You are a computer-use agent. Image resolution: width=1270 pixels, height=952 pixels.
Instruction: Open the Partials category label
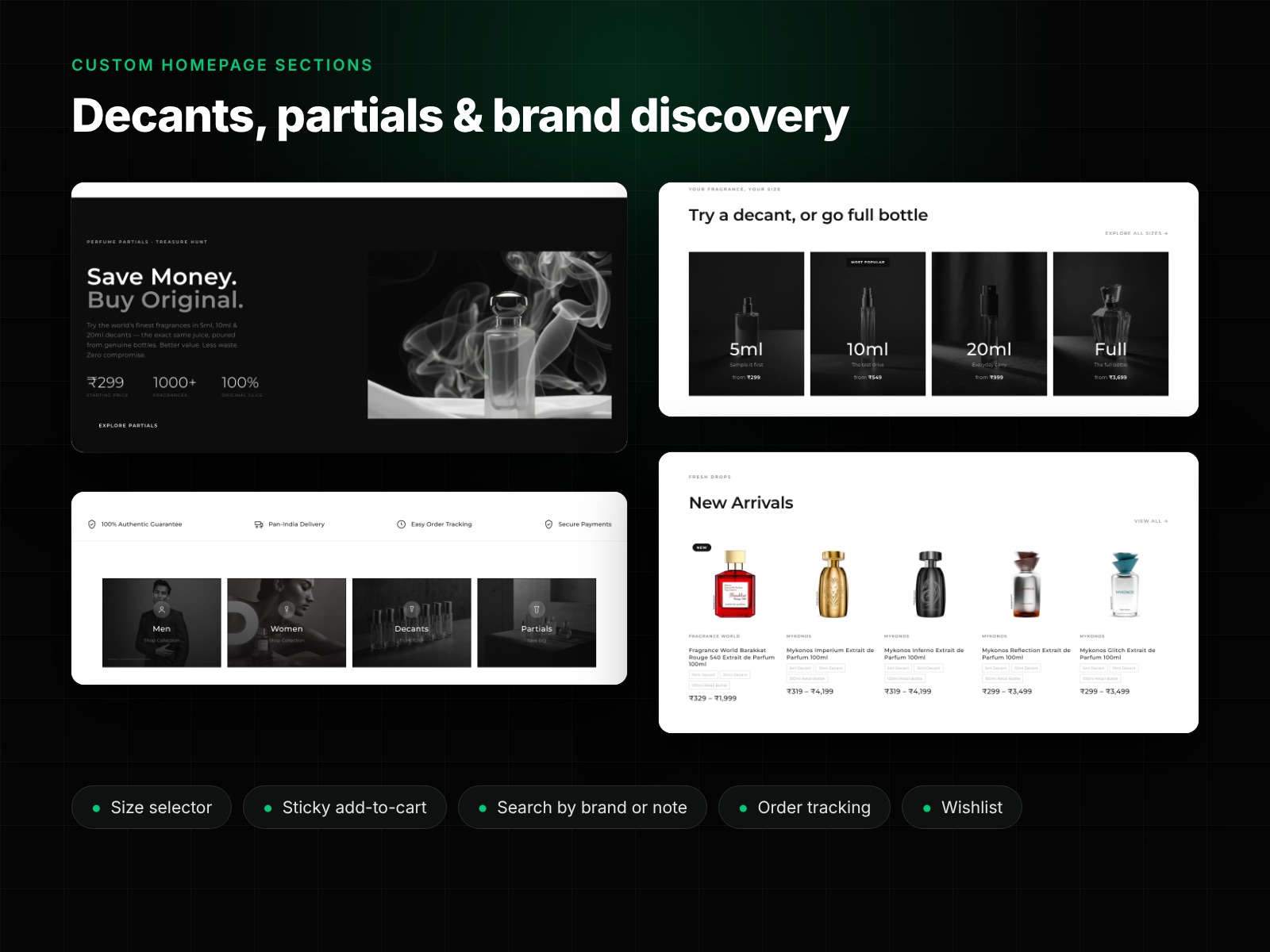point(537,628)
